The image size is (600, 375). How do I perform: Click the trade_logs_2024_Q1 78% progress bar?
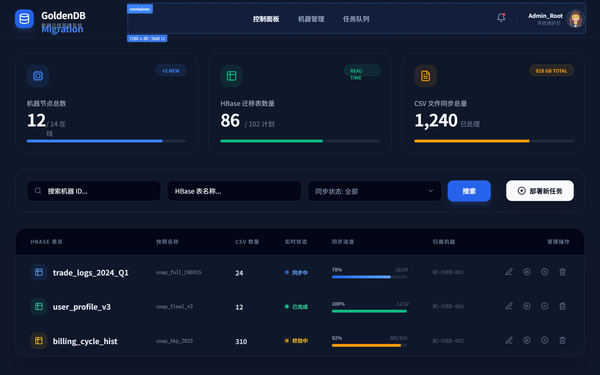pyautogui.click(x=369, y=277)
